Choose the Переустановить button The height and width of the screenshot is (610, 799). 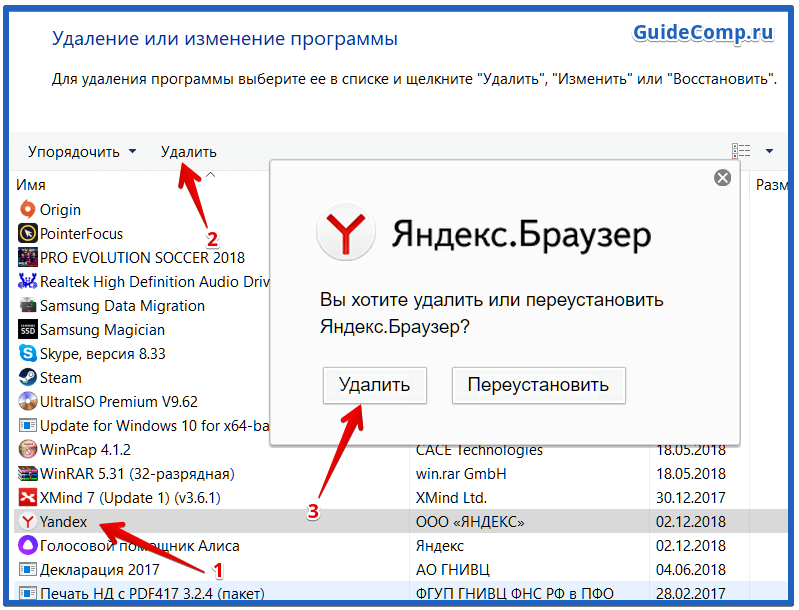point(538,385)
